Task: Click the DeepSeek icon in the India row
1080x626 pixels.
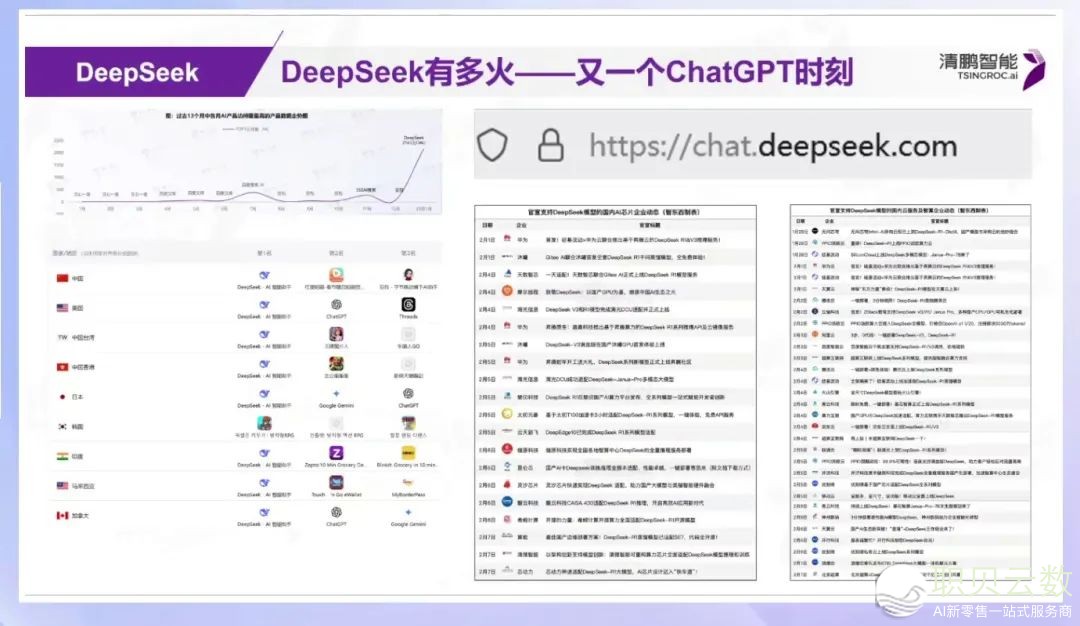Action: (264, 453)
